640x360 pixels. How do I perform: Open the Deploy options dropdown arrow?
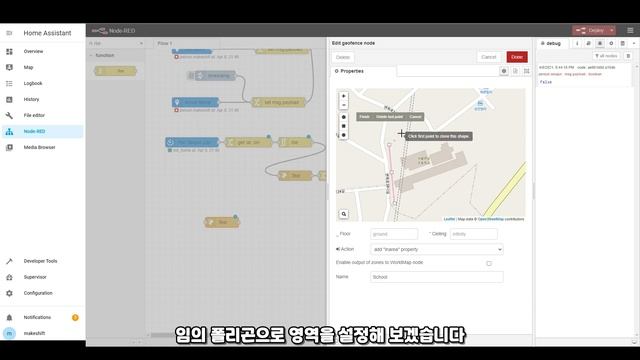[x=611, y=31]
